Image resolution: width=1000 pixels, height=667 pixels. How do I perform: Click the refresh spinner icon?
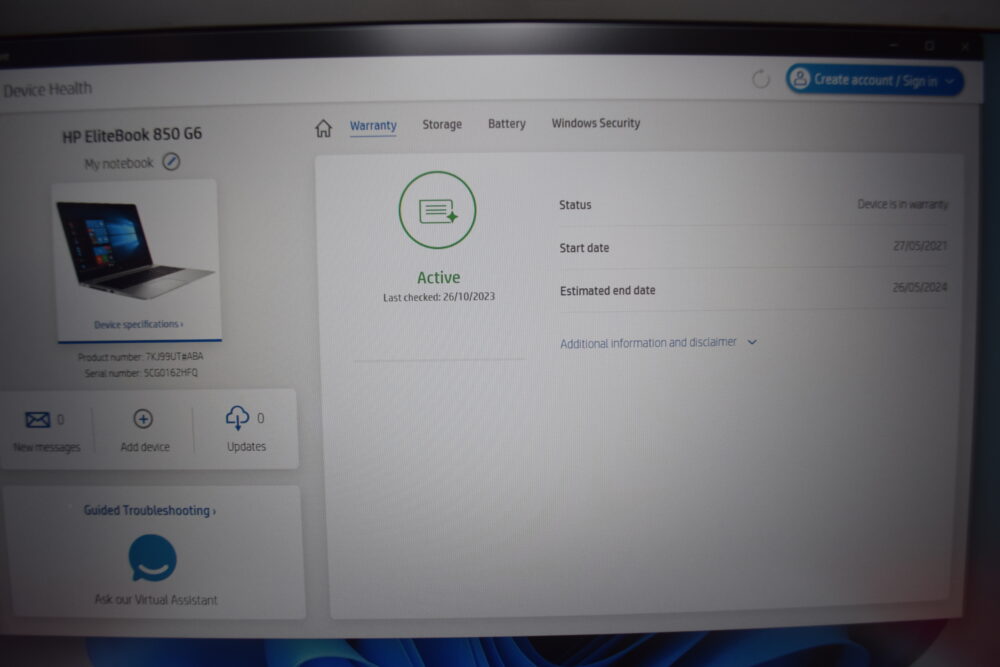click(760, 80)
